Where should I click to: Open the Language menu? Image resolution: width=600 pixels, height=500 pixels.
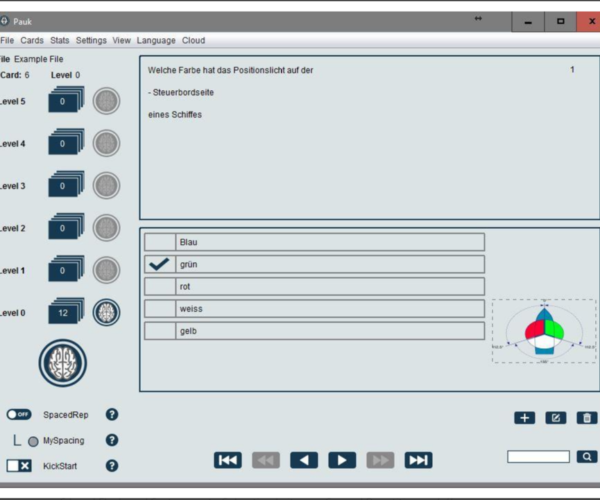156,40
